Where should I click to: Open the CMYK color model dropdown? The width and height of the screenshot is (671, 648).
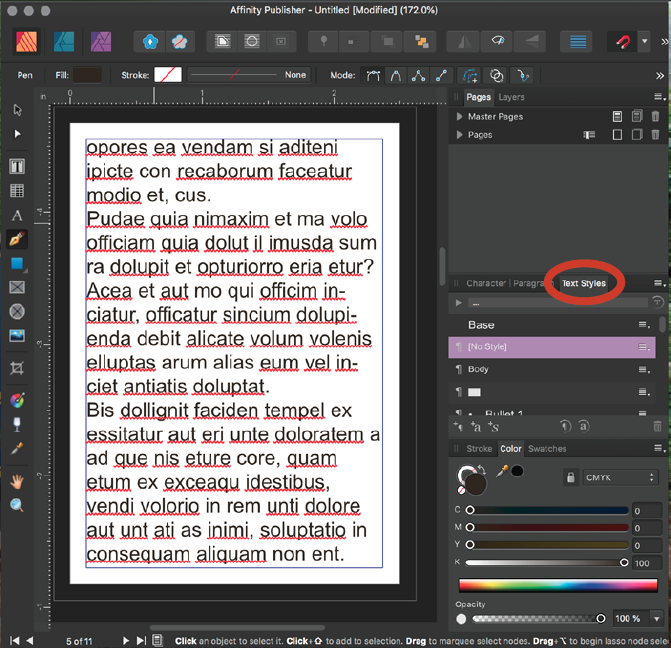[x=620, y=478]
